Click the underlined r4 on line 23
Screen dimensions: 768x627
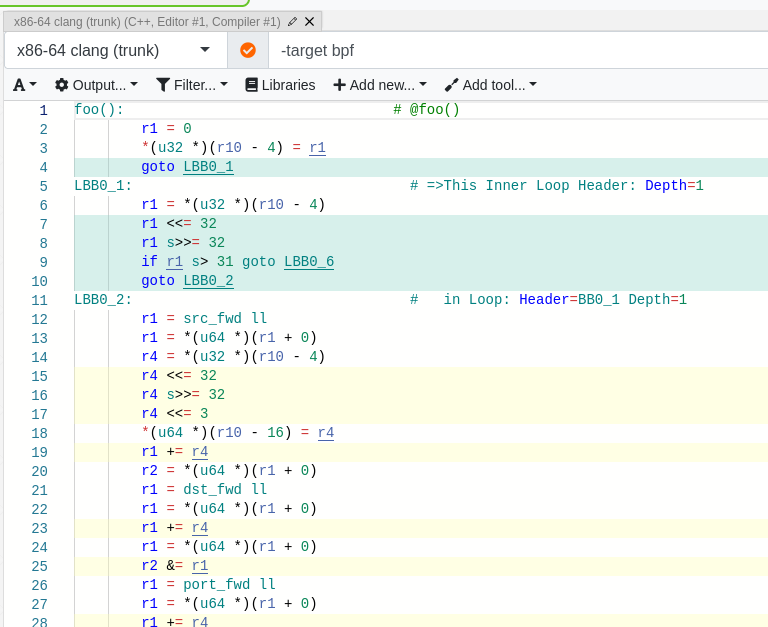click(199, 528)
